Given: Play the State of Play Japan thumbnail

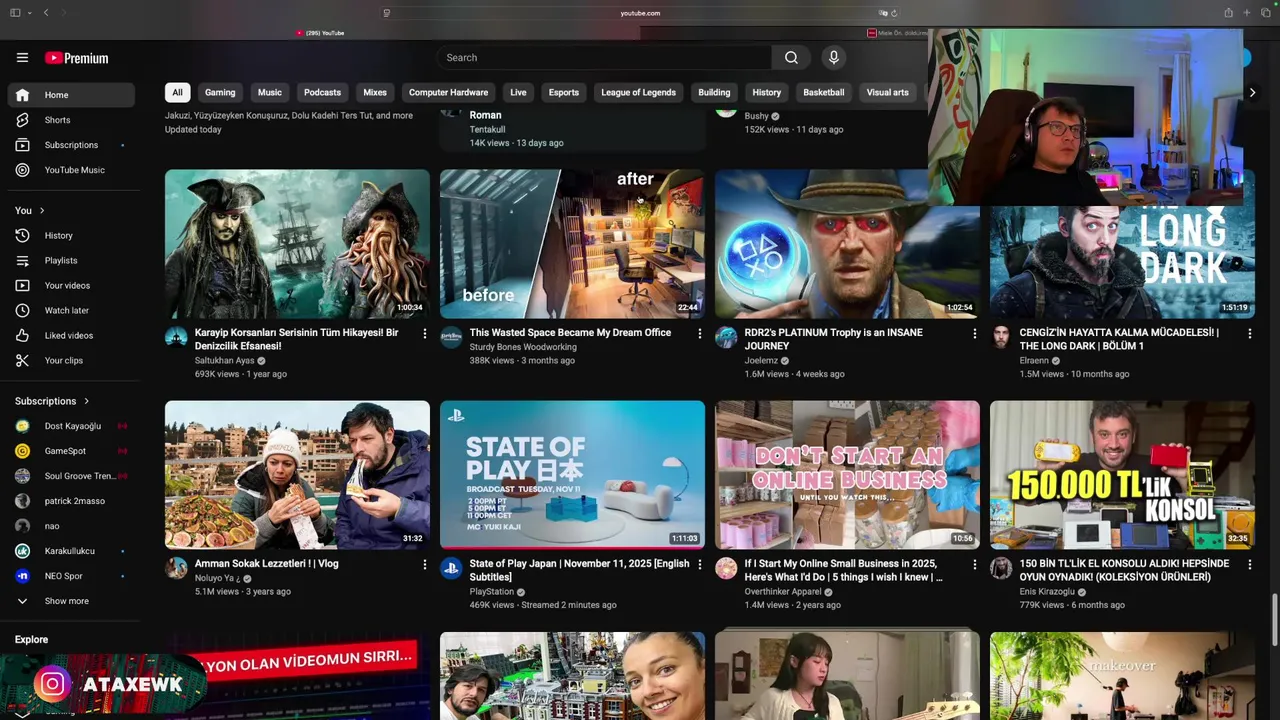Looking at the screenshot, I should click(x=572, y=475).
